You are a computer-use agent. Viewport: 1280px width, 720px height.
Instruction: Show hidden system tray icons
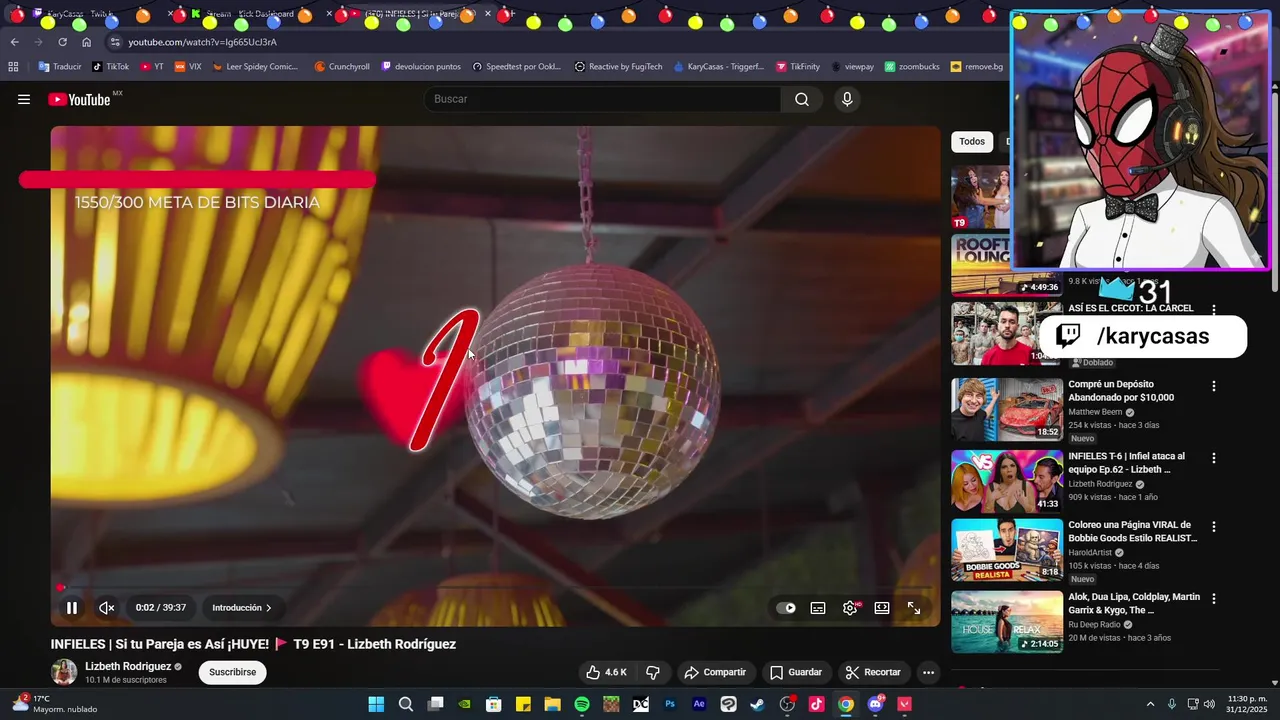[x=1150, y=704]
